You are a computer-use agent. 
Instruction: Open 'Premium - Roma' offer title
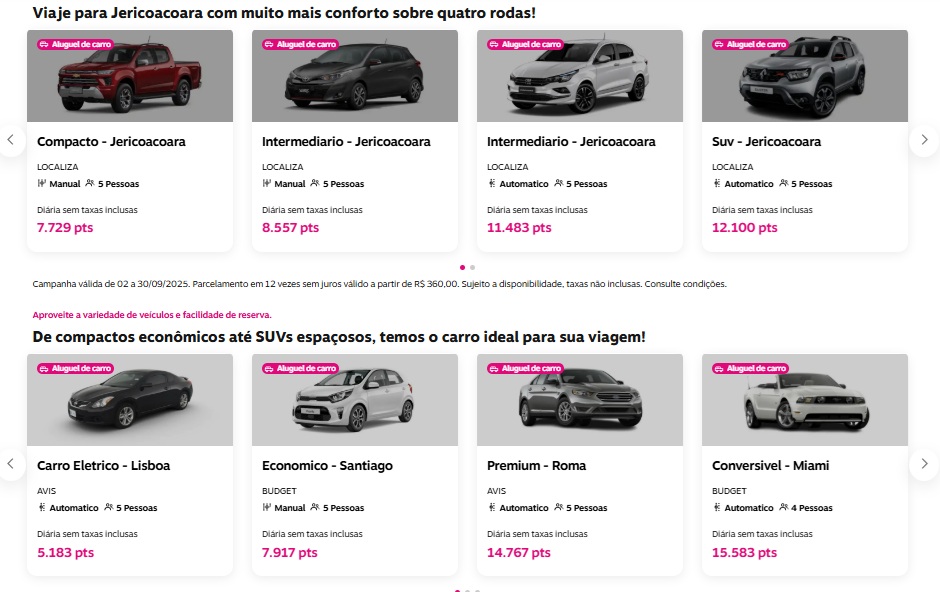(x=536, y=466)
